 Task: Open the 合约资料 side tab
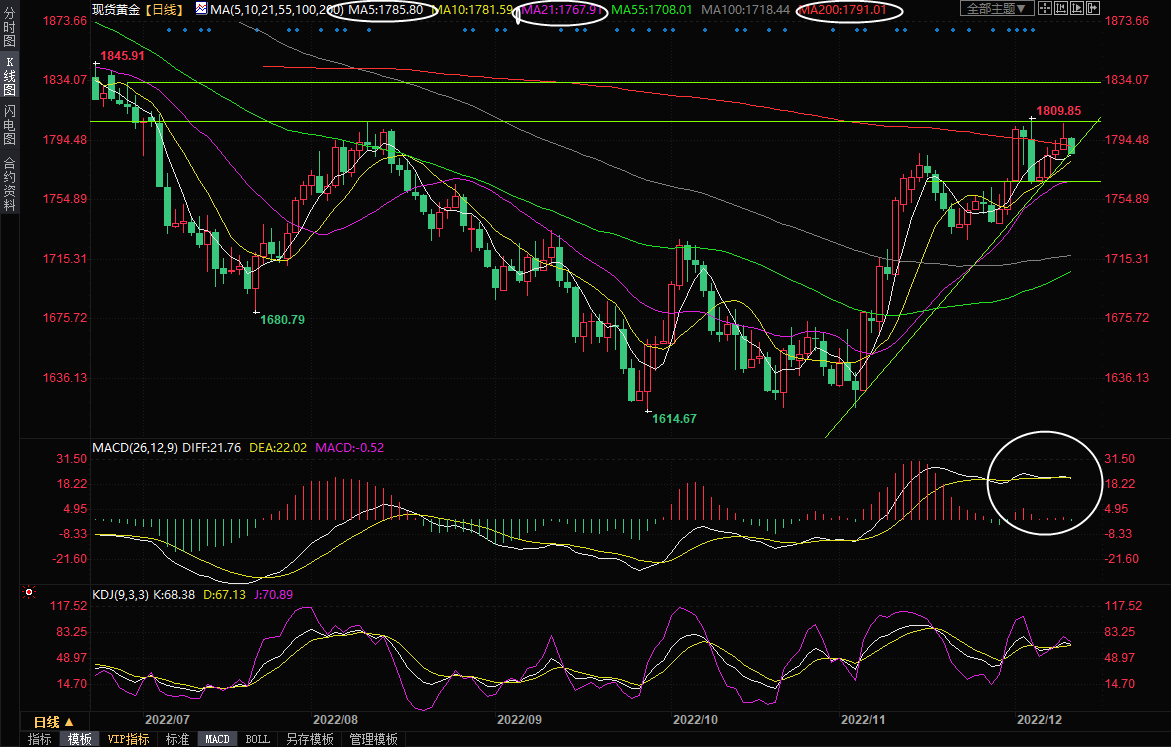tap(9, 184)
